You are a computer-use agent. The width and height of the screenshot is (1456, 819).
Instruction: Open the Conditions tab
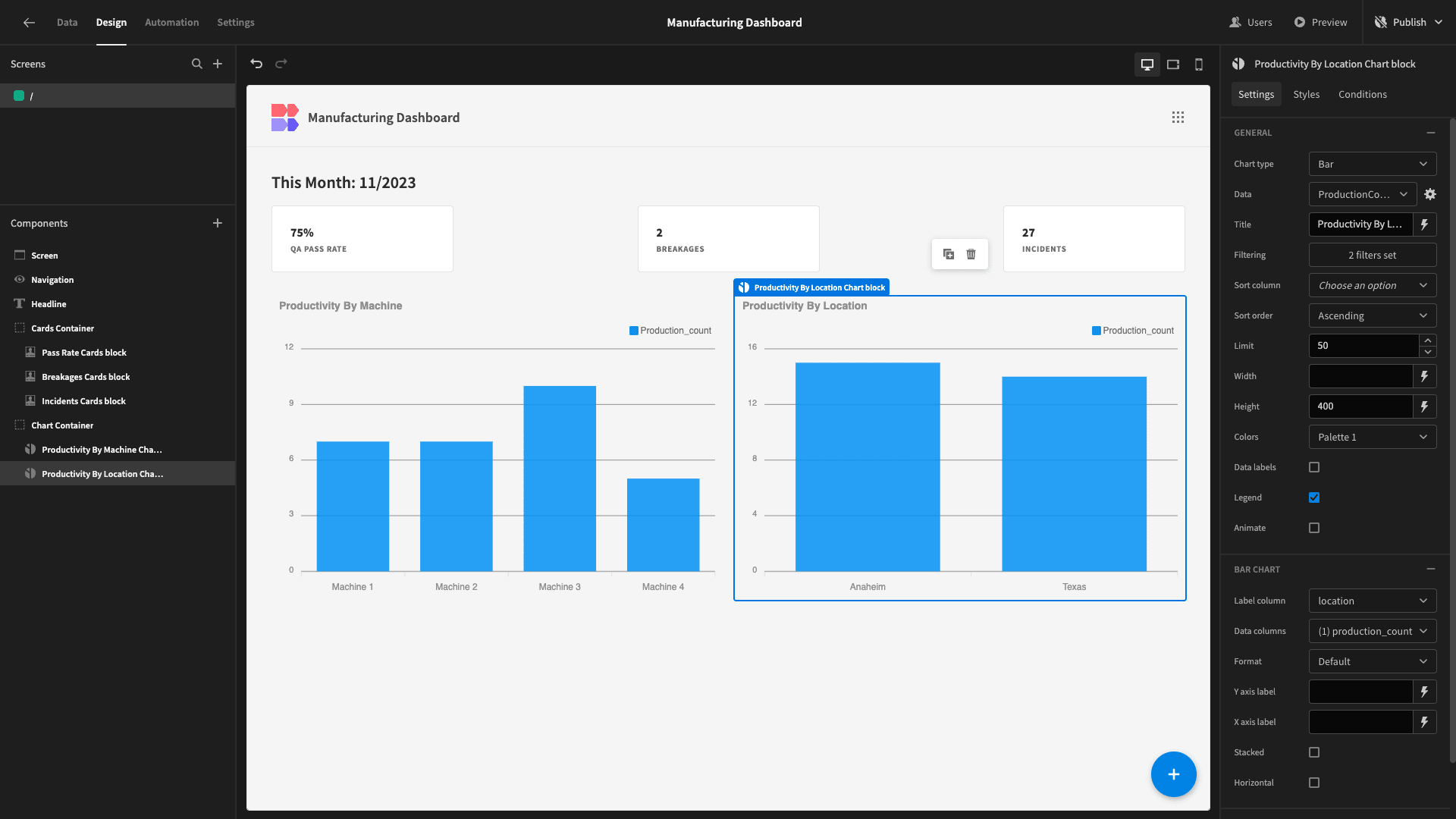[1362, 95]
